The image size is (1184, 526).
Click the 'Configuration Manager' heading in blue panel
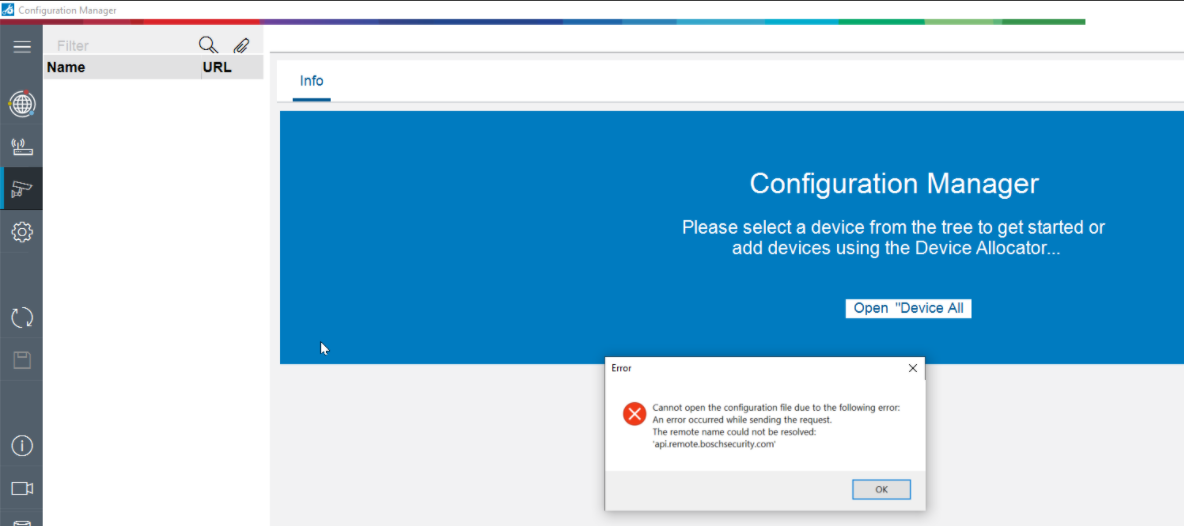click(894, 183)
